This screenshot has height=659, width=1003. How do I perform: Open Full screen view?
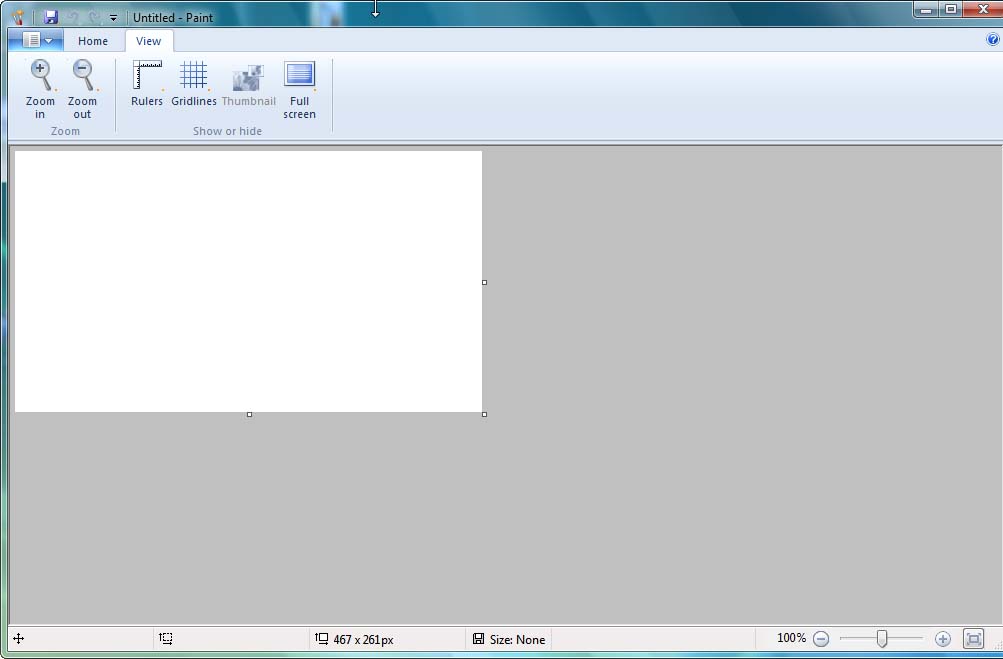coord(299,77)
